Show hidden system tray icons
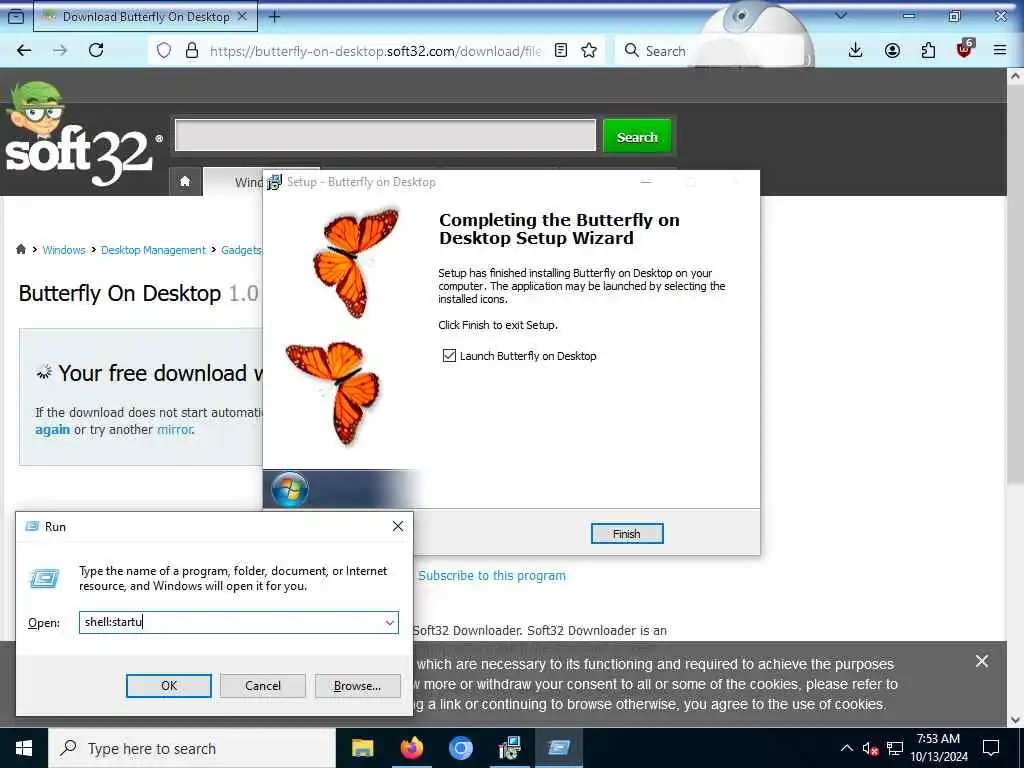Viewport: 1024px width, 768px height. 846,748
